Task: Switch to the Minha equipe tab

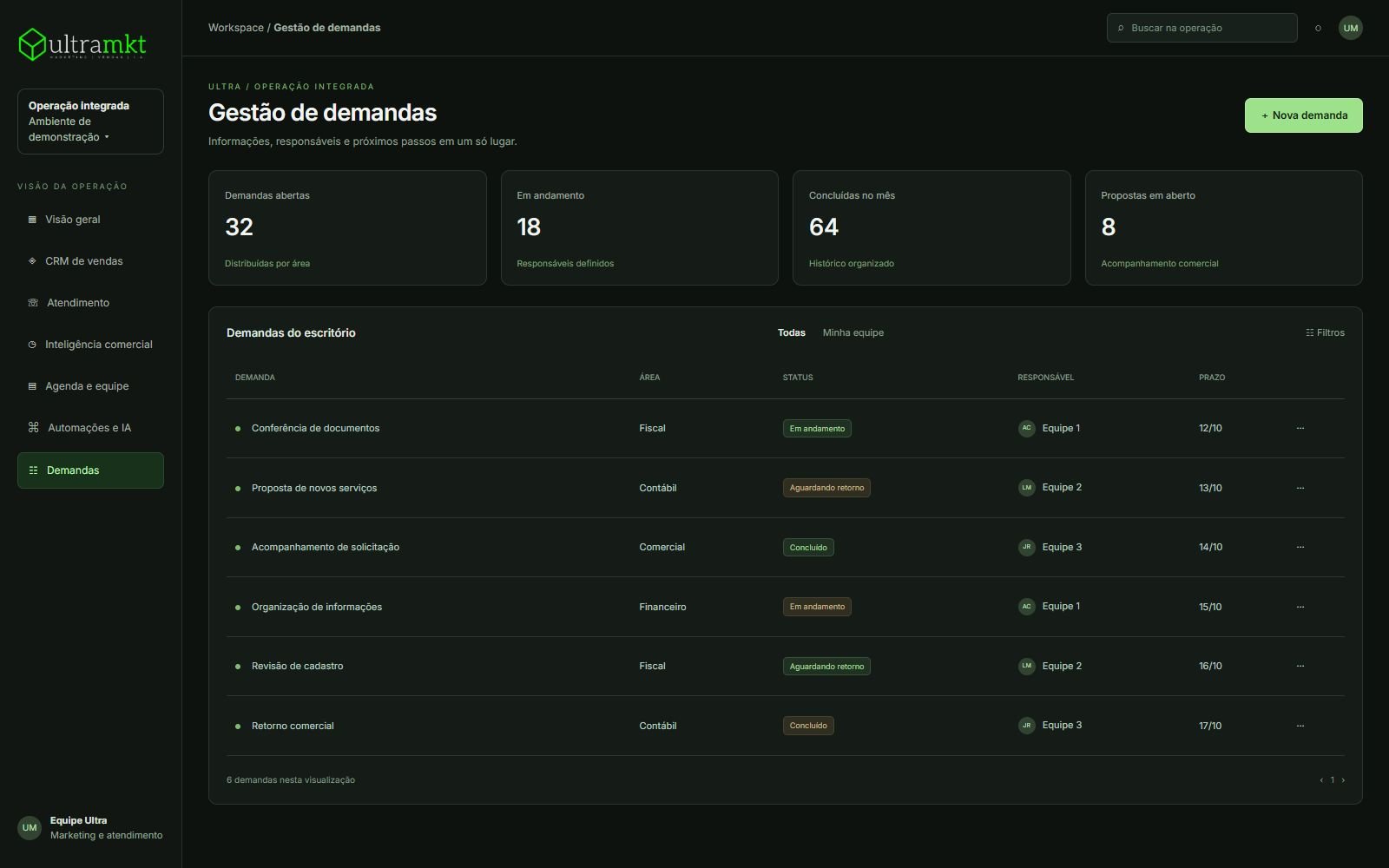Action: [853, 332]
